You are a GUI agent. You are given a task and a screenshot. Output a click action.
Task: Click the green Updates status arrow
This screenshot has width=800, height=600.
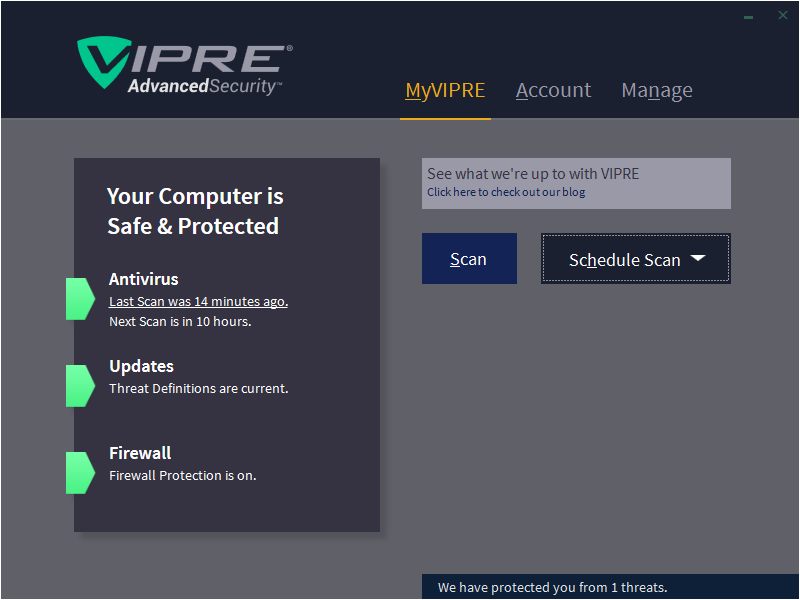click(x=80, y=386)
